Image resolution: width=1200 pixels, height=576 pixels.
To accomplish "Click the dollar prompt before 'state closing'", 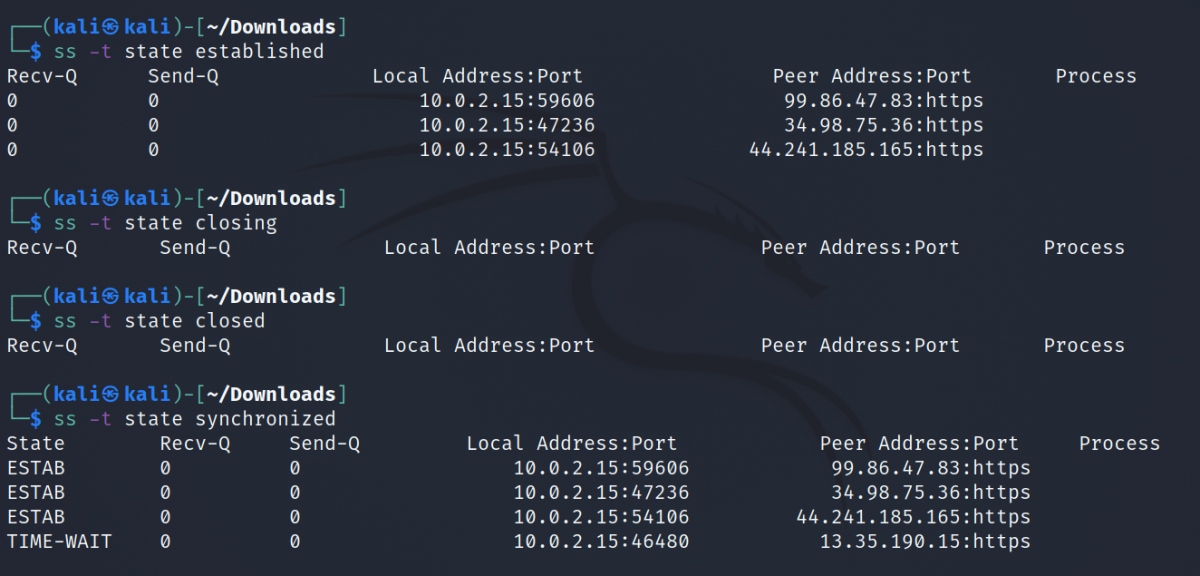I will (x=36, y=222).
